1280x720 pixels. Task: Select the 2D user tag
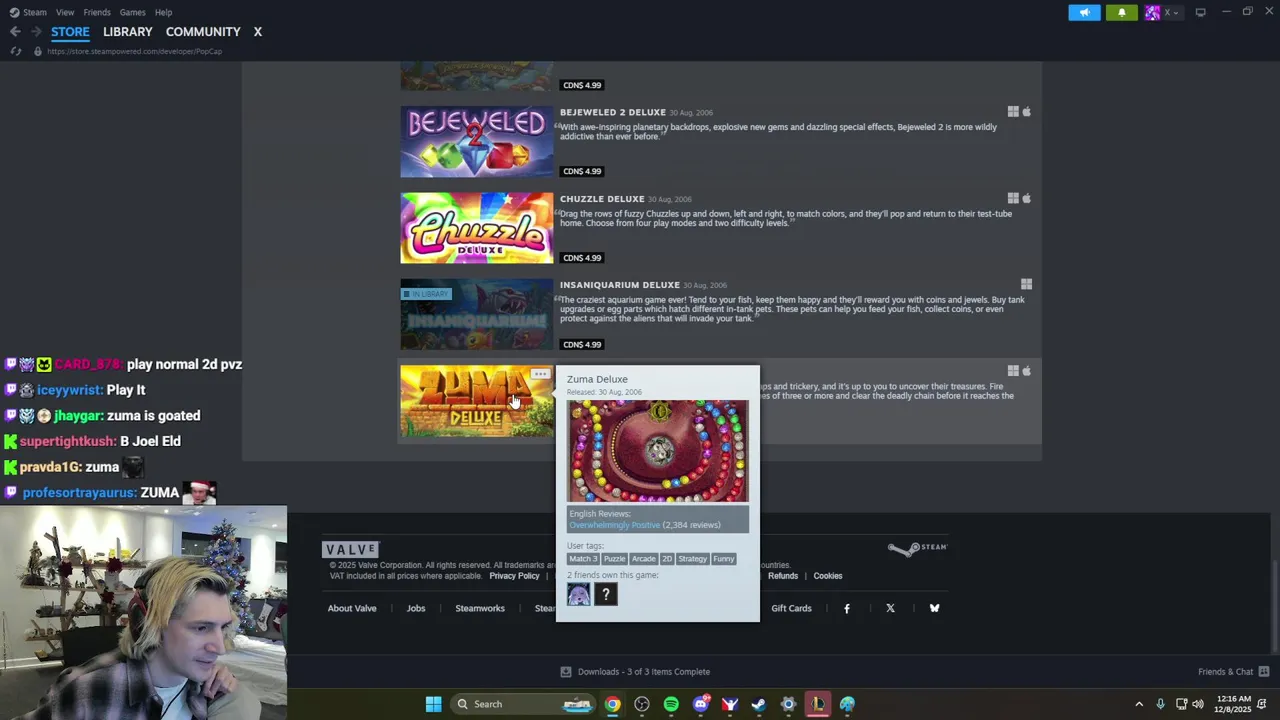click(x=667, y=559)
